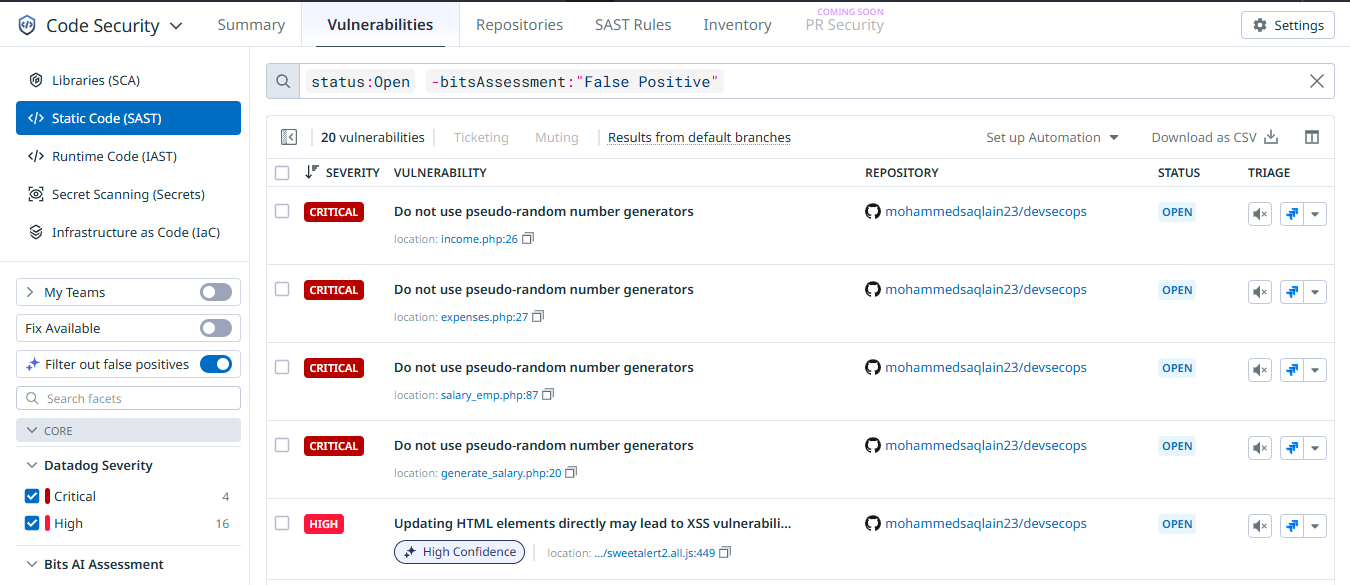Open the Set up Automation dropdown
This screenshot has height=585, width=1350.
[1052, 138]
